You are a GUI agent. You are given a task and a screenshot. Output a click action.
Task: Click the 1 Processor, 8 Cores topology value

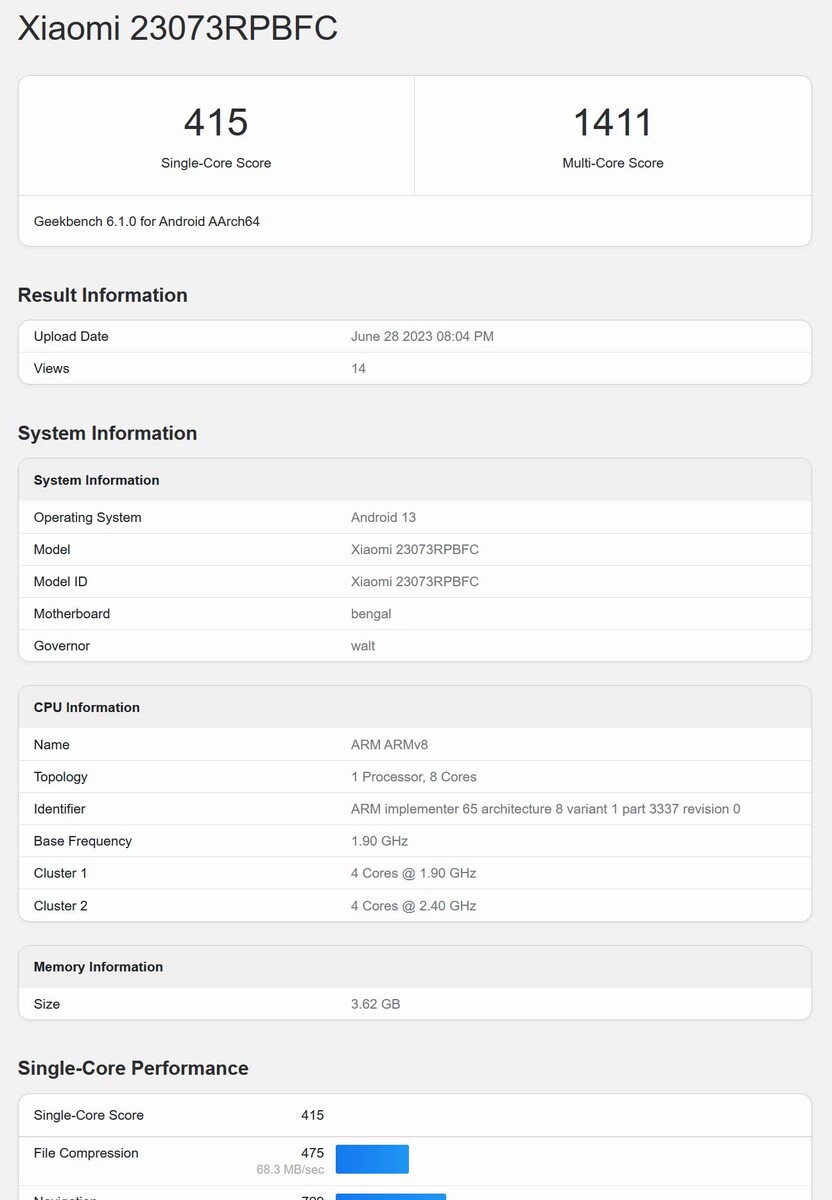pos(413,776)
